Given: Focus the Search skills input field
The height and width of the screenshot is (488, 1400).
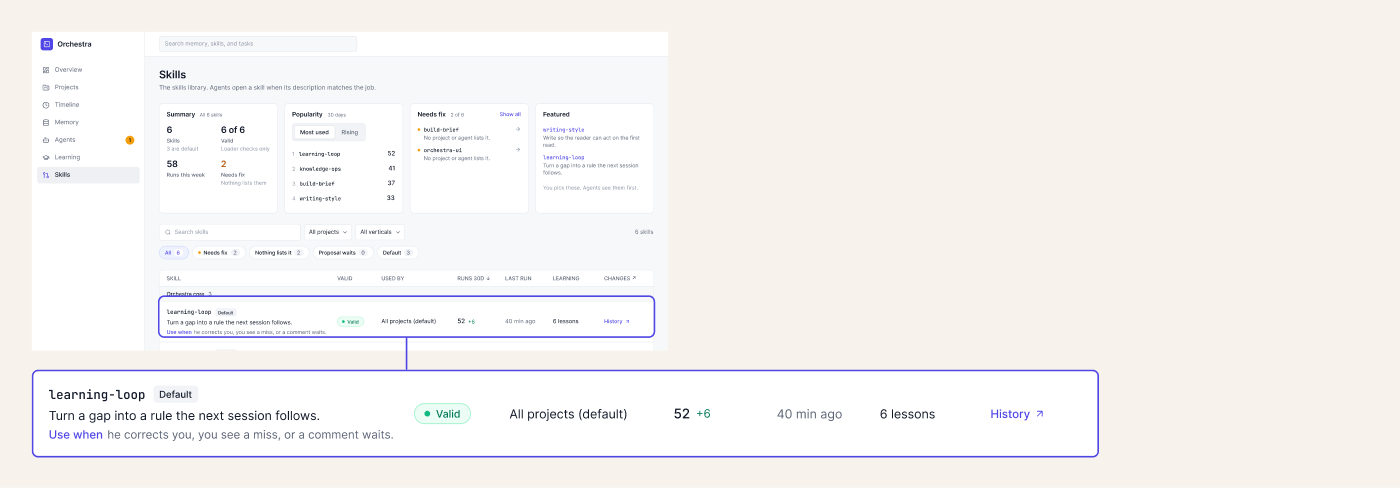Looking at the screenshot, I should pos(230,232).
